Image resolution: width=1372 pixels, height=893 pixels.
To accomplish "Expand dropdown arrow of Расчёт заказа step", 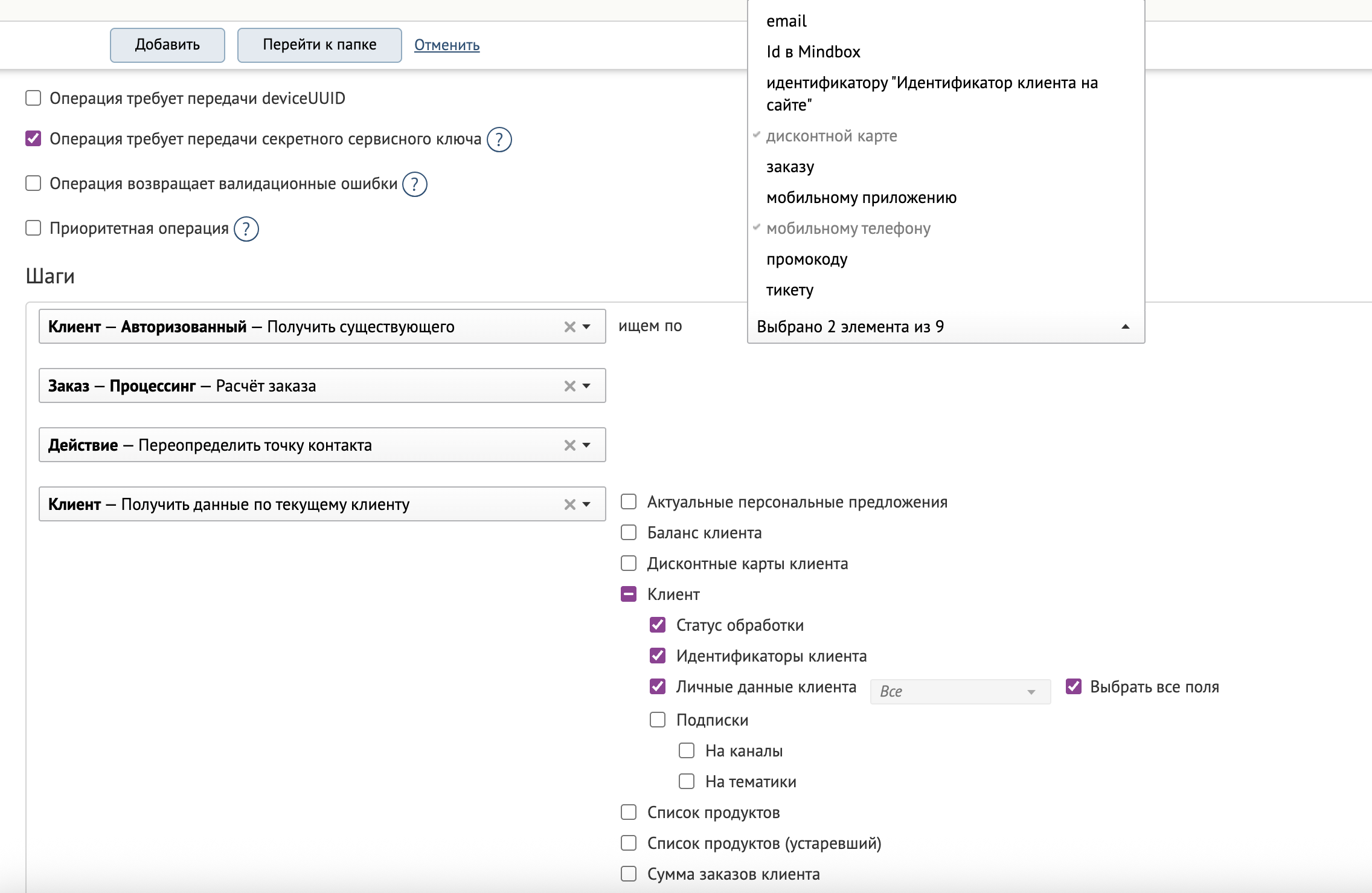I will (586, 386).
